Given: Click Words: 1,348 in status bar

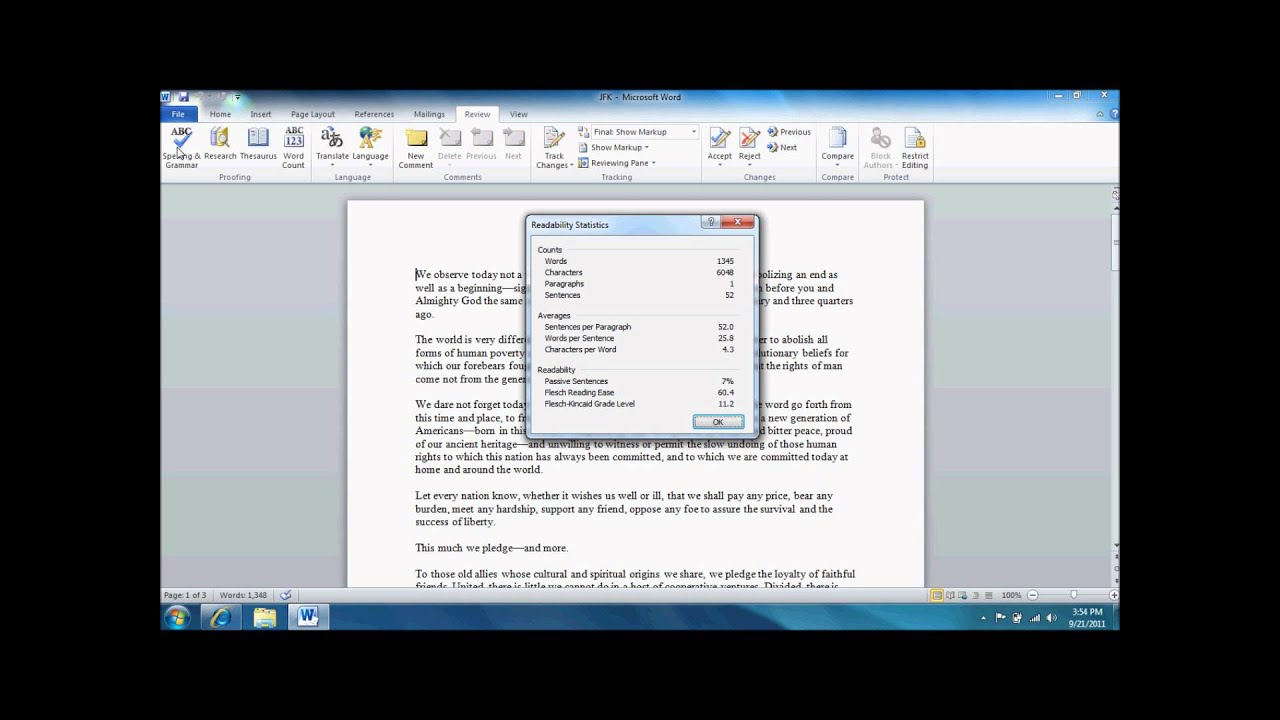Looking at the screenshot, I should pyautogui.click(x=244, y=595).
